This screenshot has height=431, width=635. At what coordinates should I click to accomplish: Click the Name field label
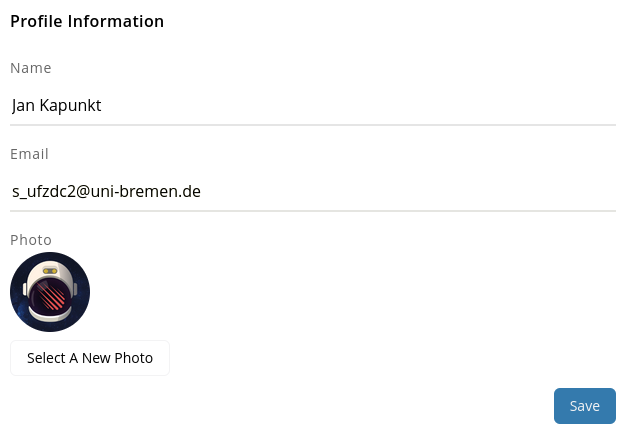pos(31,68)
